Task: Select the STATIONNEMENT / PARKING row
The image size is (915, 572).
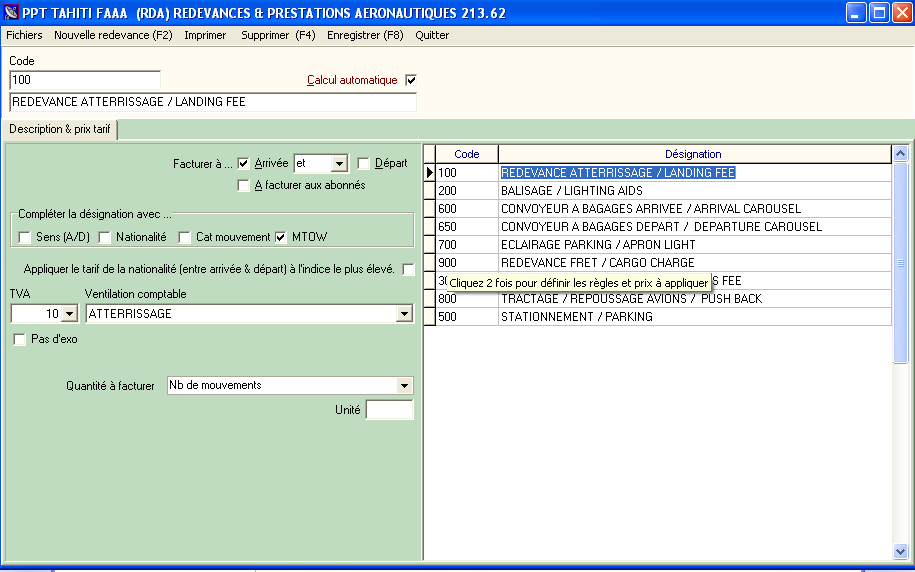Action: (x=576, y=317)
